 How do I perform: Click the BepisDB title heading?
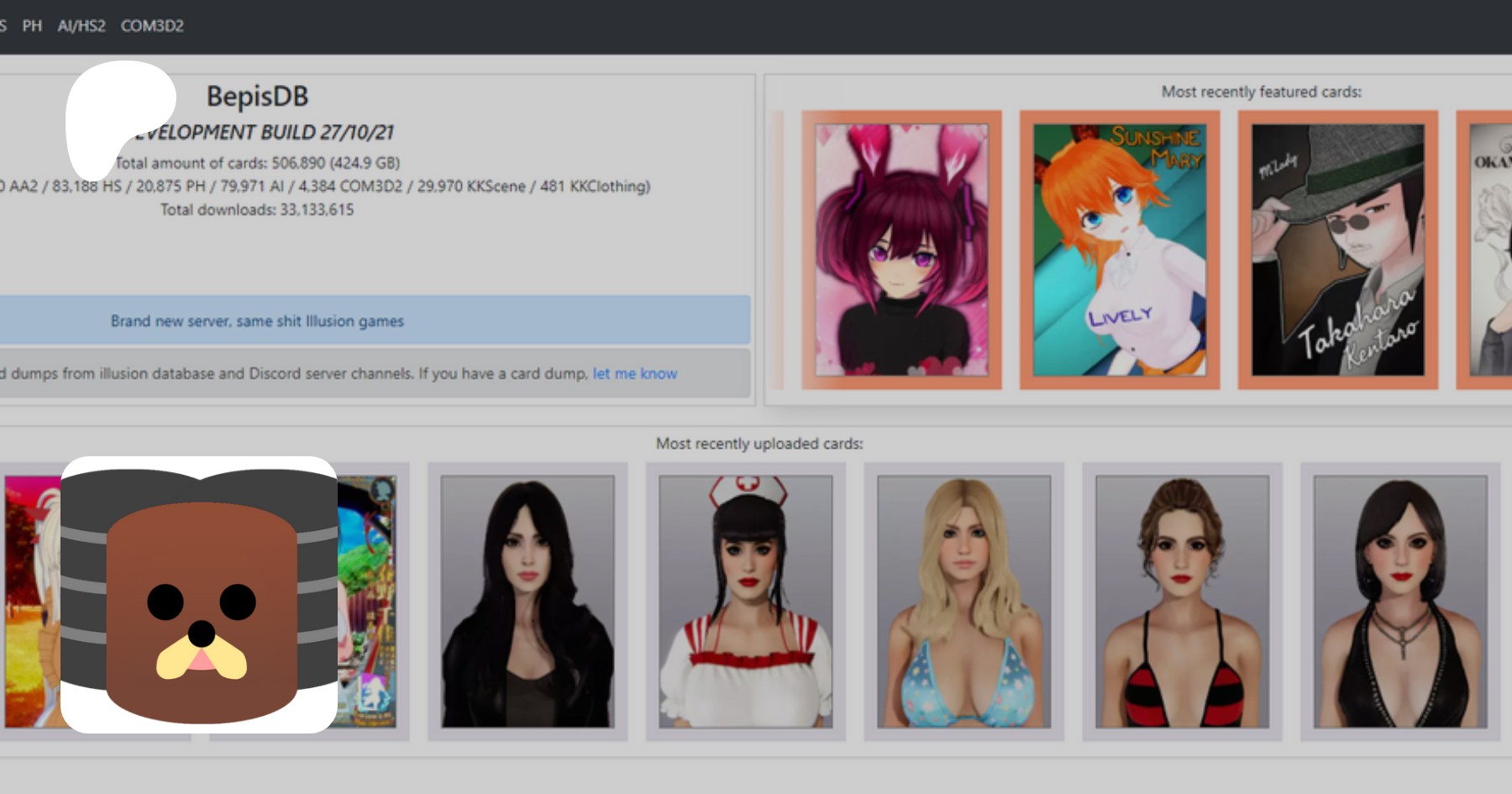257,97
